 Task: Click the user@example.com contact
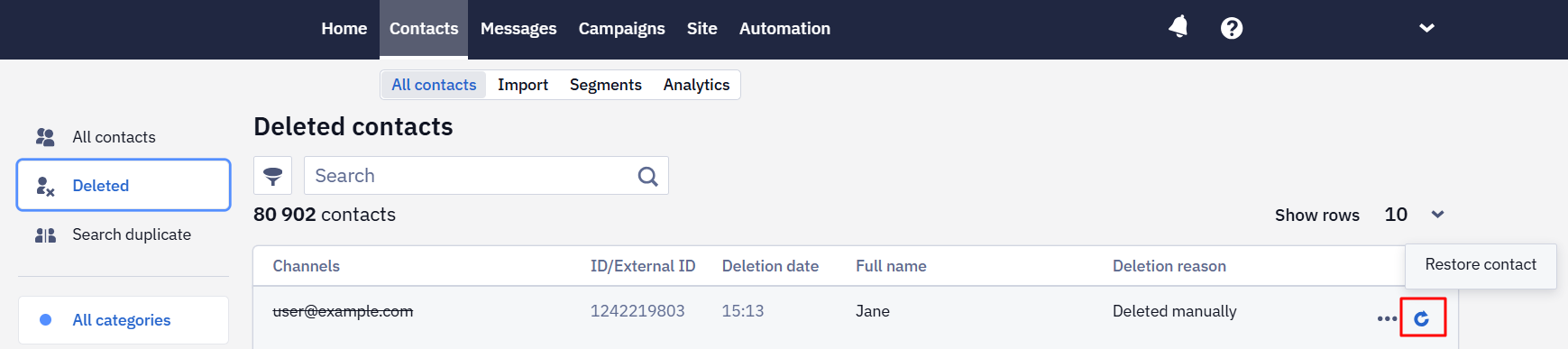(343, 311)
